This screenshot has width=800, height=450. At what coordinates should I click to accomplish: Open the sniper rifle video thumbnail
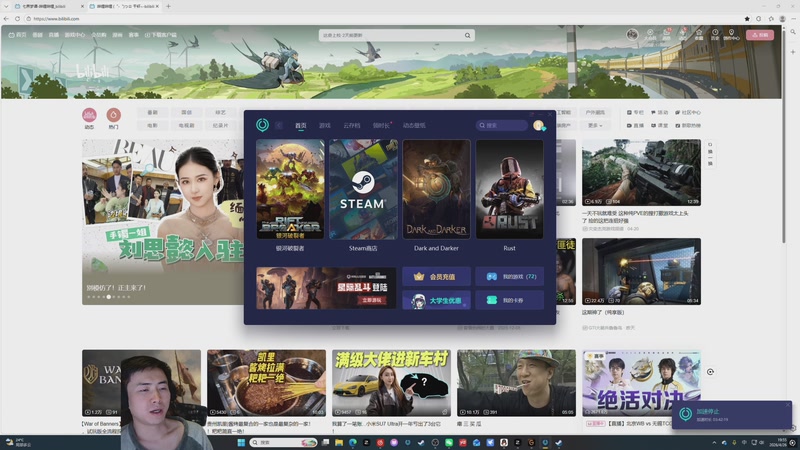pyautogui.click(x=641, y=172)
